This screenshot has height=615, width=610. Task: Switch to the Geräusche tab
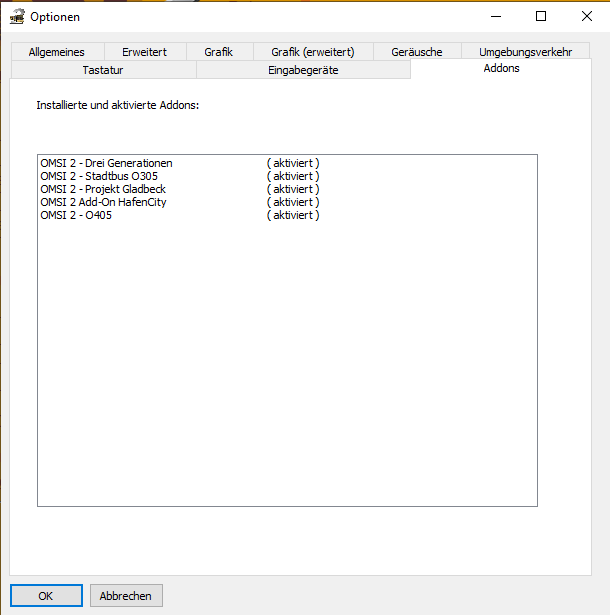coord(417,52)
